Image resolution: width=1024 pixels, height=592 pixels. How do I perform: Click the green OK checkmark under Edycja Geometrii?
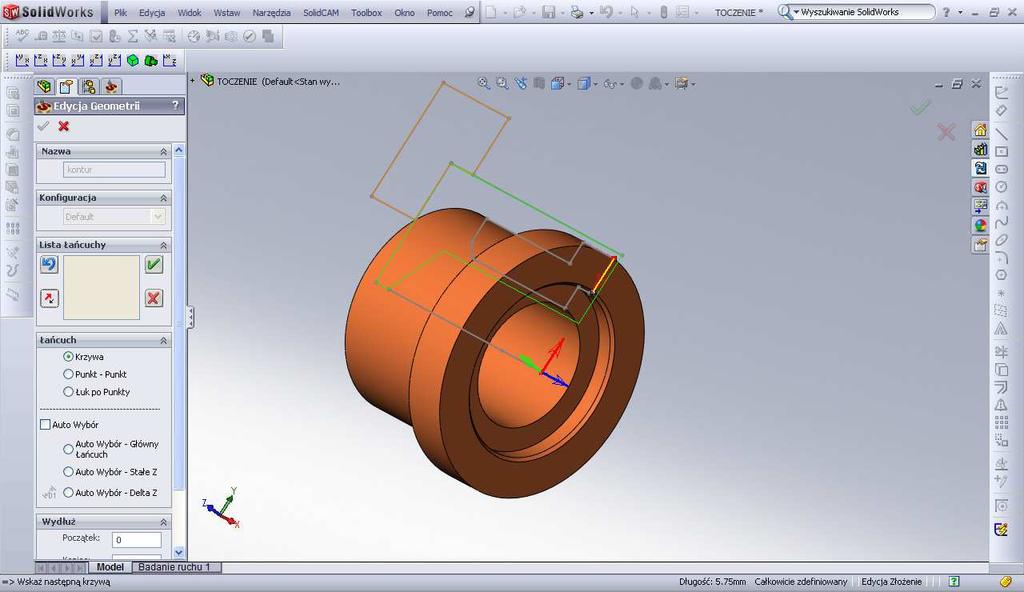pyautogui.click(x=43, y=126)
